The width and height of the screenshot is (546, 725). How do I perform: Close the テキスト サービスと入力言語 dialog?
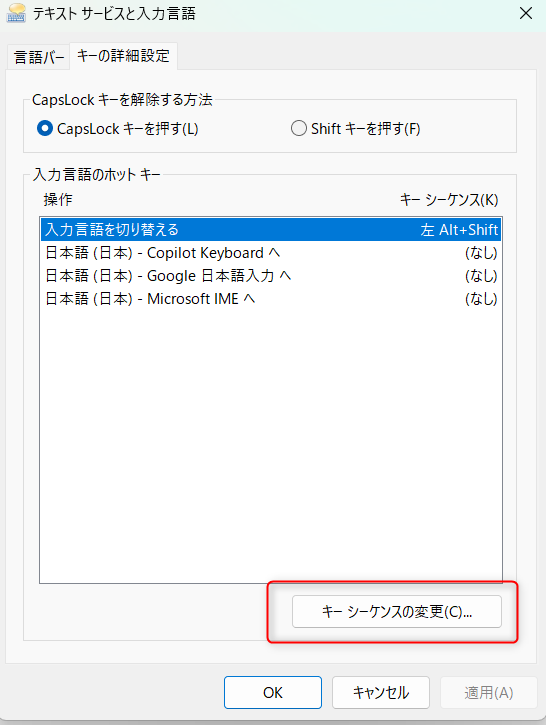526,14
